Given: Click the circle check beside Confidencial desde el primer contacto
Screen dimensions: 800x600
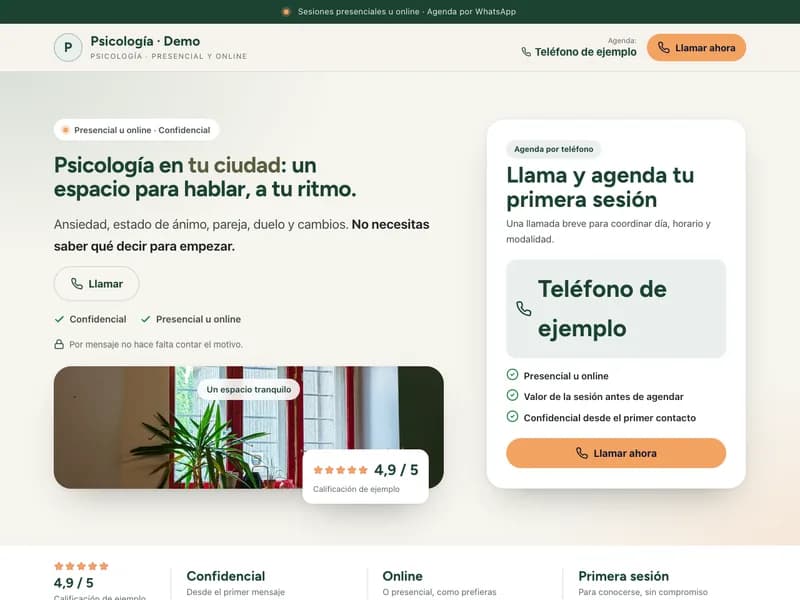Looking at the screenshot, I should [x=512, y=416].
